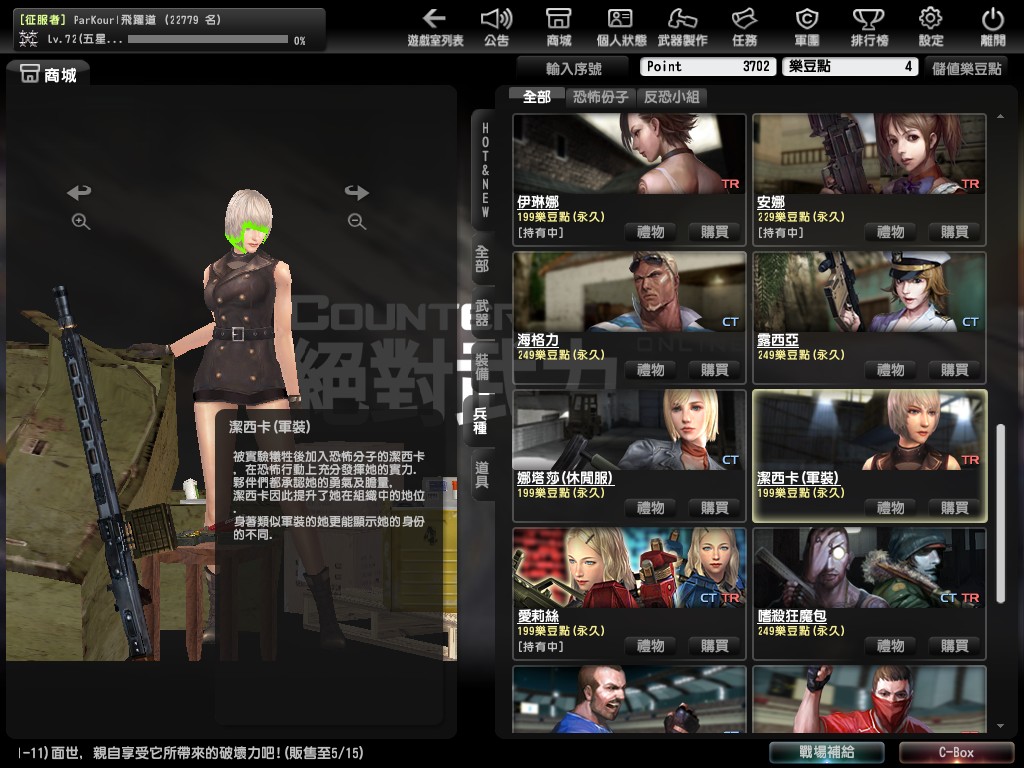Viewport: 1024px width, 768px height.
Task: Click the exit (離開) power icon
Action: [x=993, y=27]
